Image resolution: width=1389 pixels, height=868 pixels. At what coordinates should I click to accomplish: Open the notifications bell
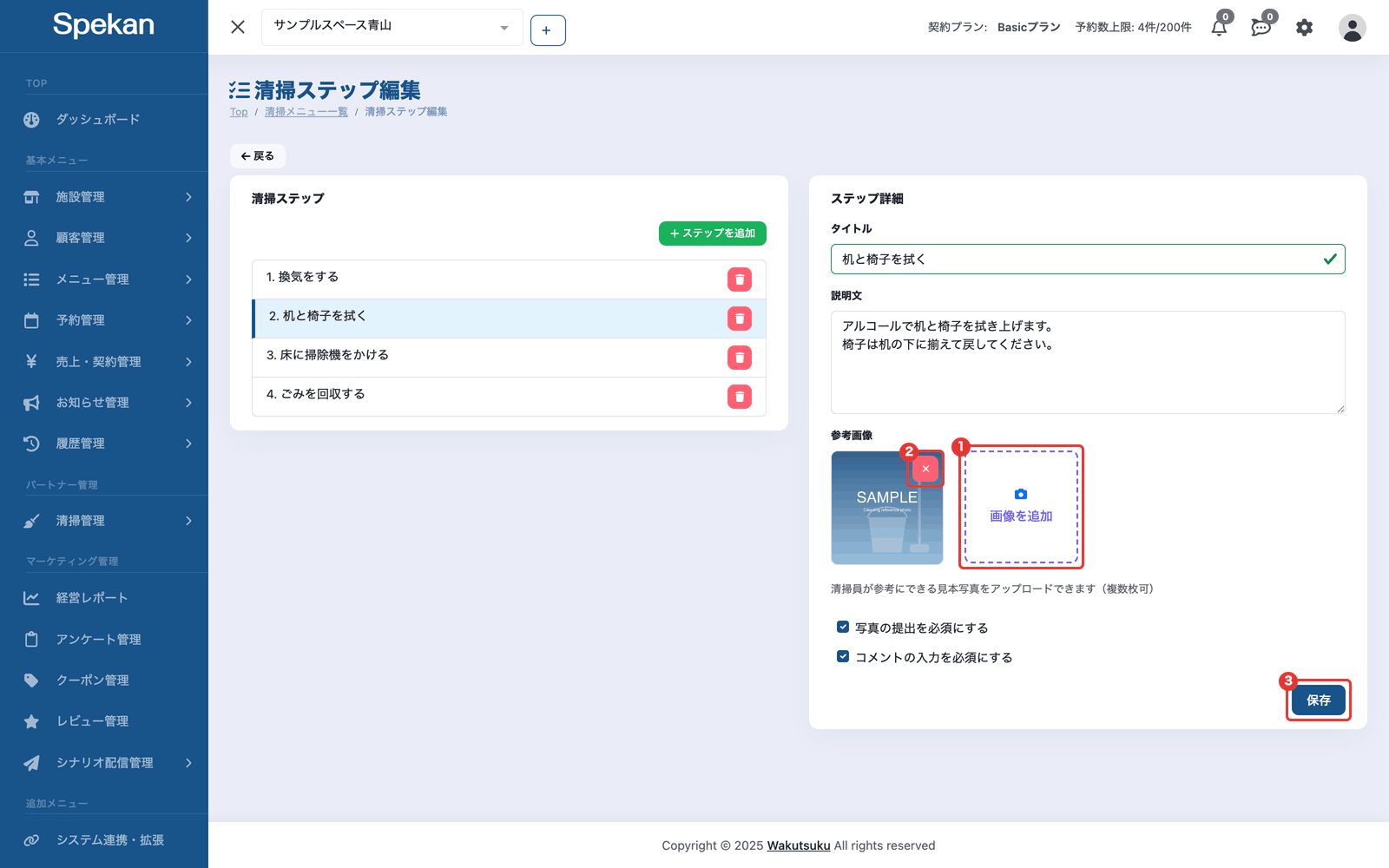[1220, 27]
